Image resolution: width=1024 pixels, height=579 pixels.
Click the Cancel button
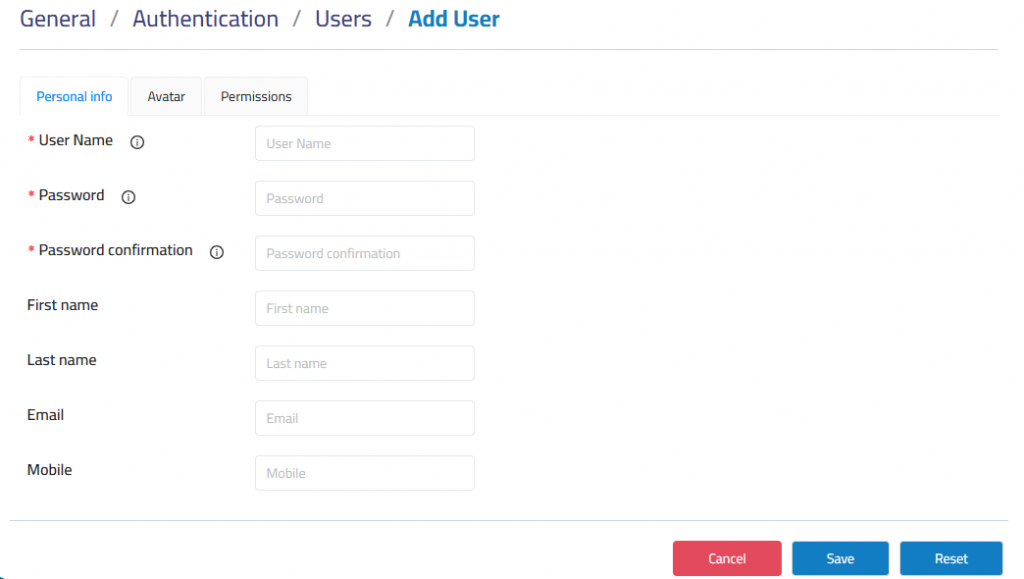coord(727,558)
